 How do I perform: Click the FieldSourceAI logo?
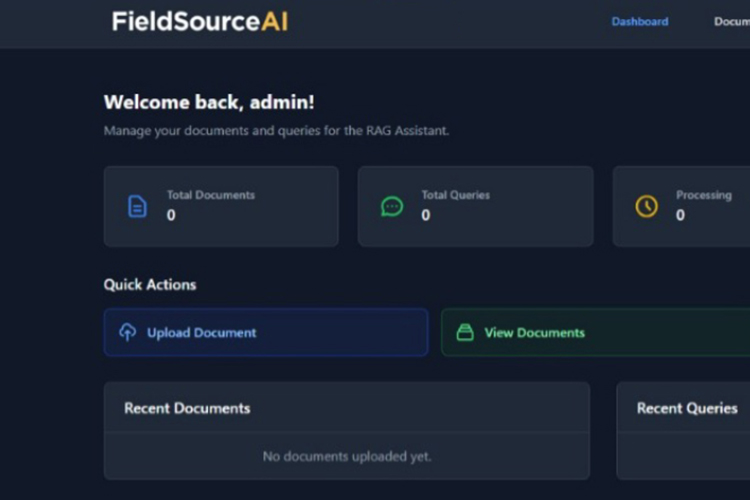[x=200, y=22]
